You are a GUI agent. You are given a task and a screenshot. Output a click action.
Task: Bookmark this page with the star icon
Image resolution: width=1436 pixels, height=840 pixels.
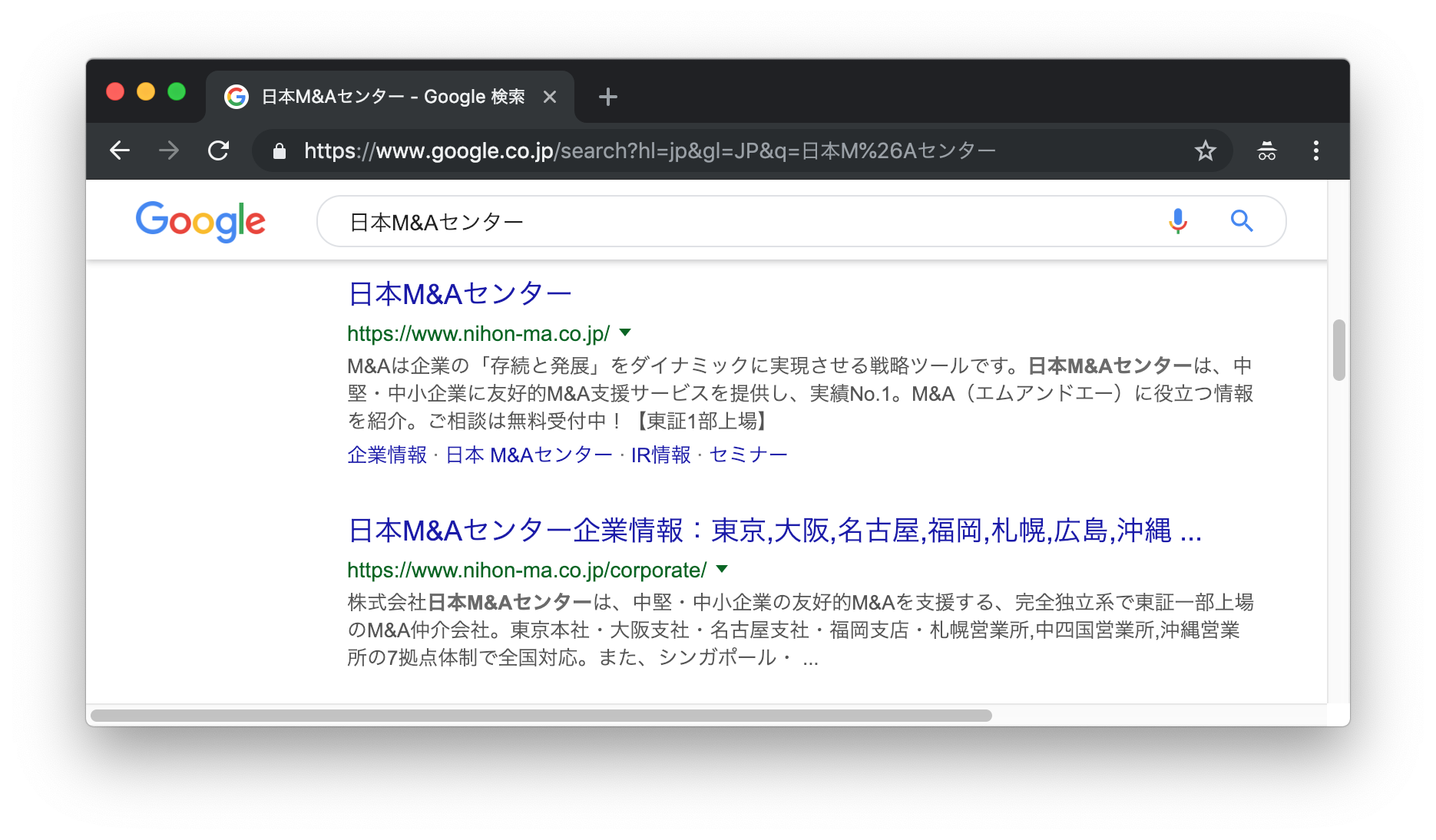pos(1206,150)
